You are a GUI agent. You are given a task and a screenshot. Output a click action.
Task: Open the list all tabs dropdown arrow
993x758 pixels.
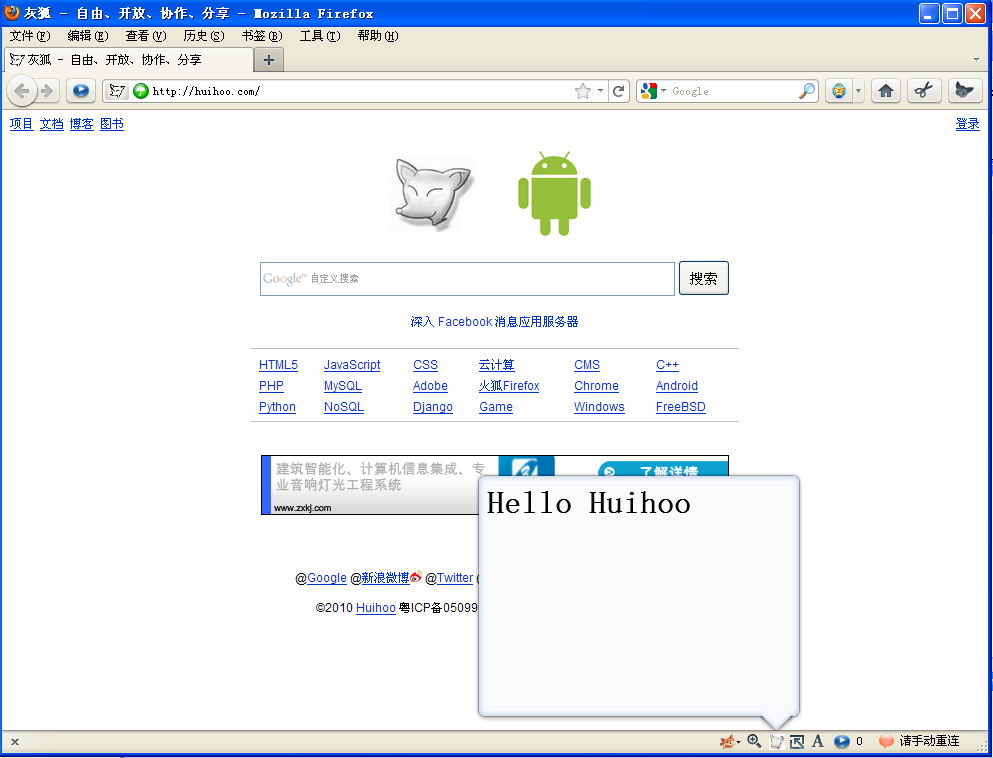[x=976, y=60]
